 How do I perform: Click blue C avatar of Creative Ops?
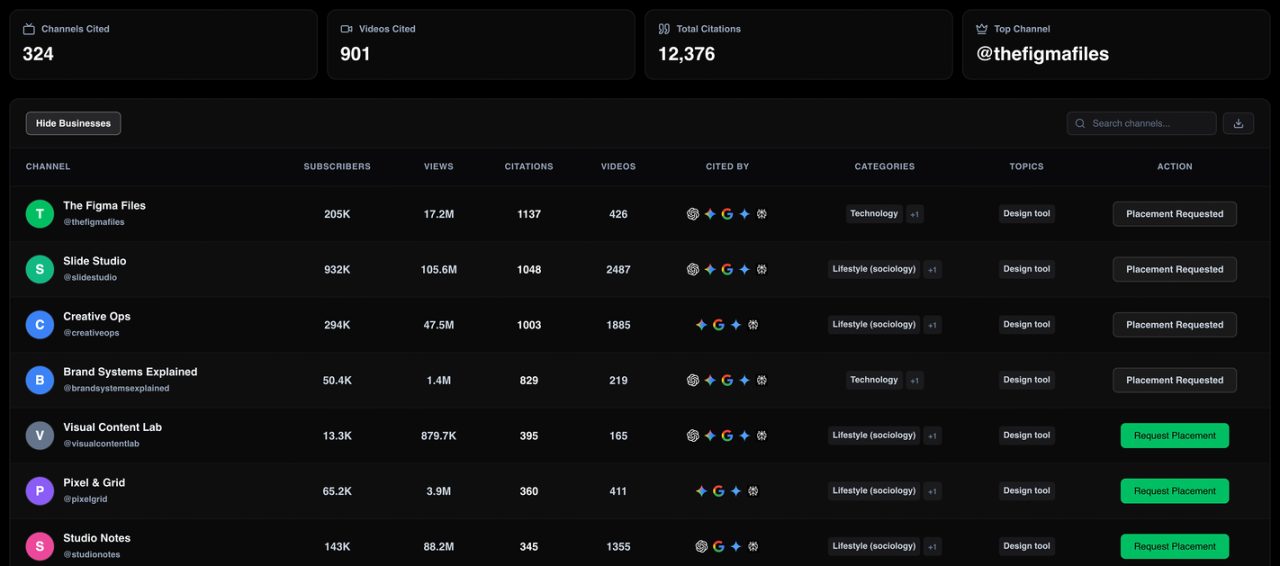[40, 325]
